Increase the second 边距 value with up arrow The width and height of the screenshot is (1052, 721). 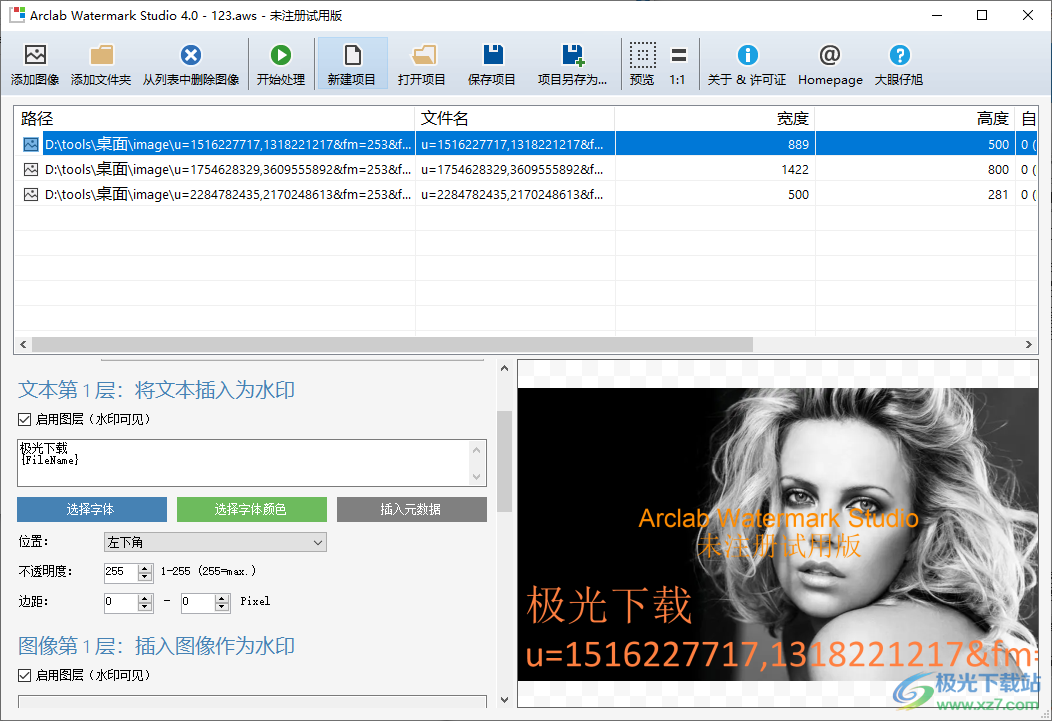pyautogui.click(x=223, y=598)
